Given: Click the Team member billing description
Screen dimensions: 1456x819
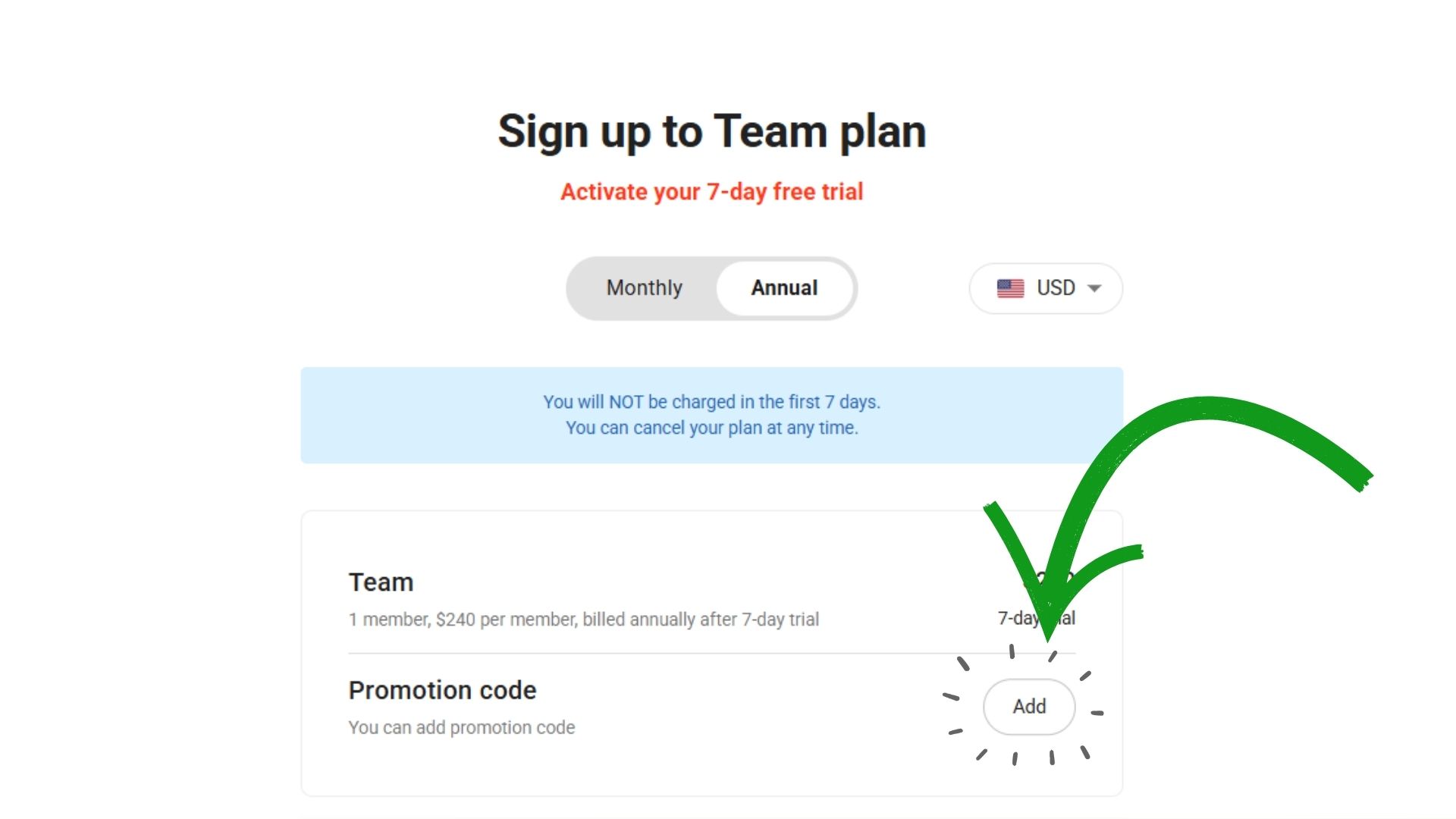Looking at the screenshot, I should (x=583, y=620).
